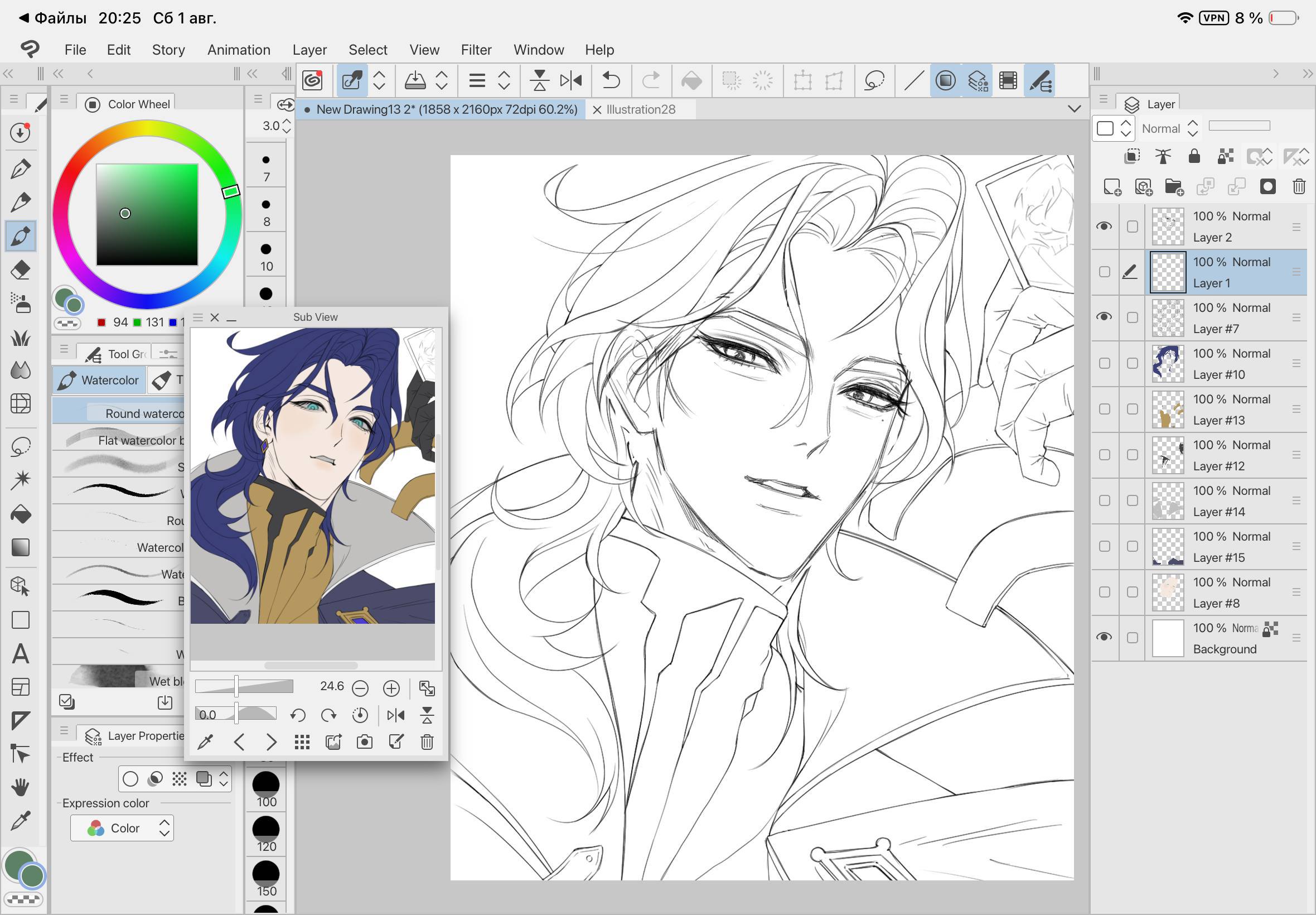The height and width of the screenshot is (915, 1316).
Task: Zoom in the Sub View image
Action: 391,688
